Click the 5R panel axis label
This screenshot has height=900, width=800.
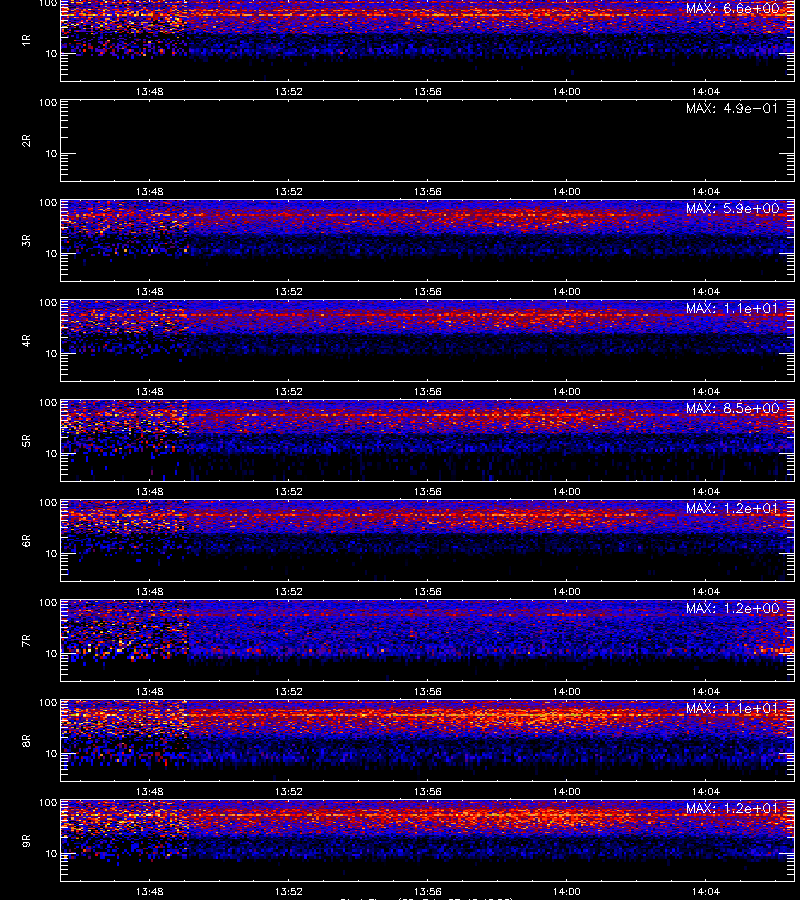tap(26, 440)
